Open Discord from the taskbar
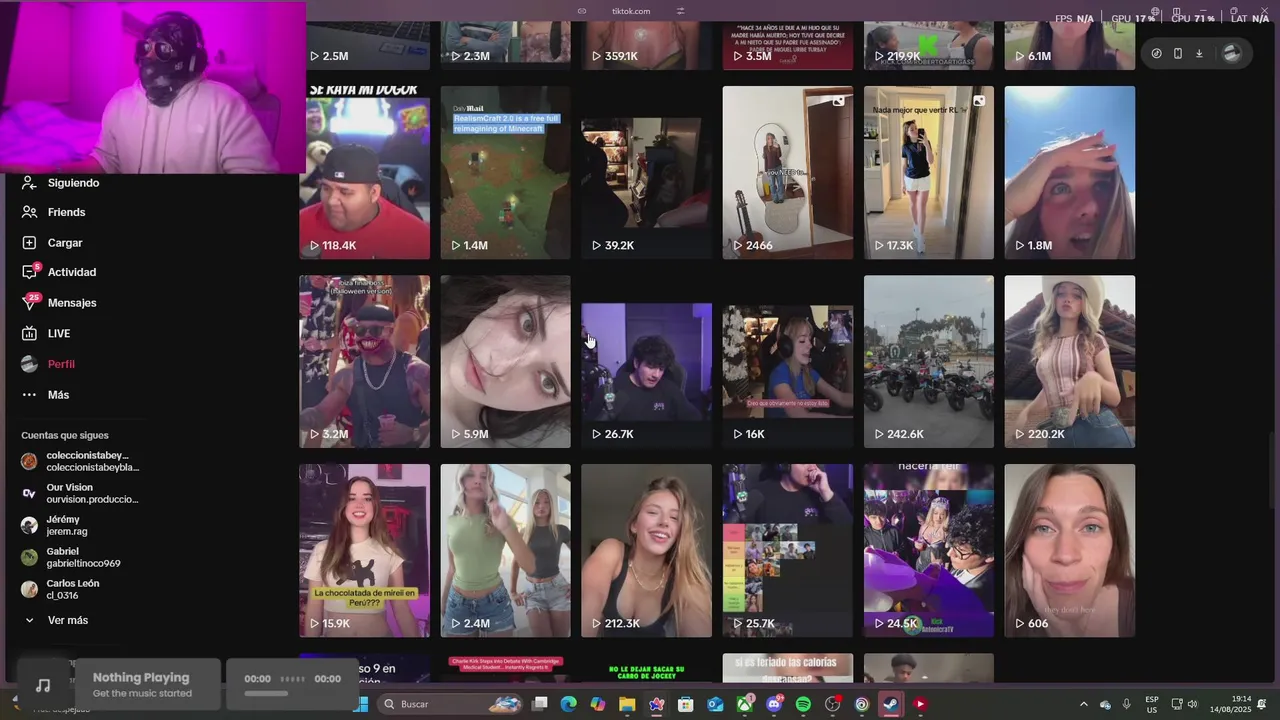The image size is (1280, 720). (774, 704)
